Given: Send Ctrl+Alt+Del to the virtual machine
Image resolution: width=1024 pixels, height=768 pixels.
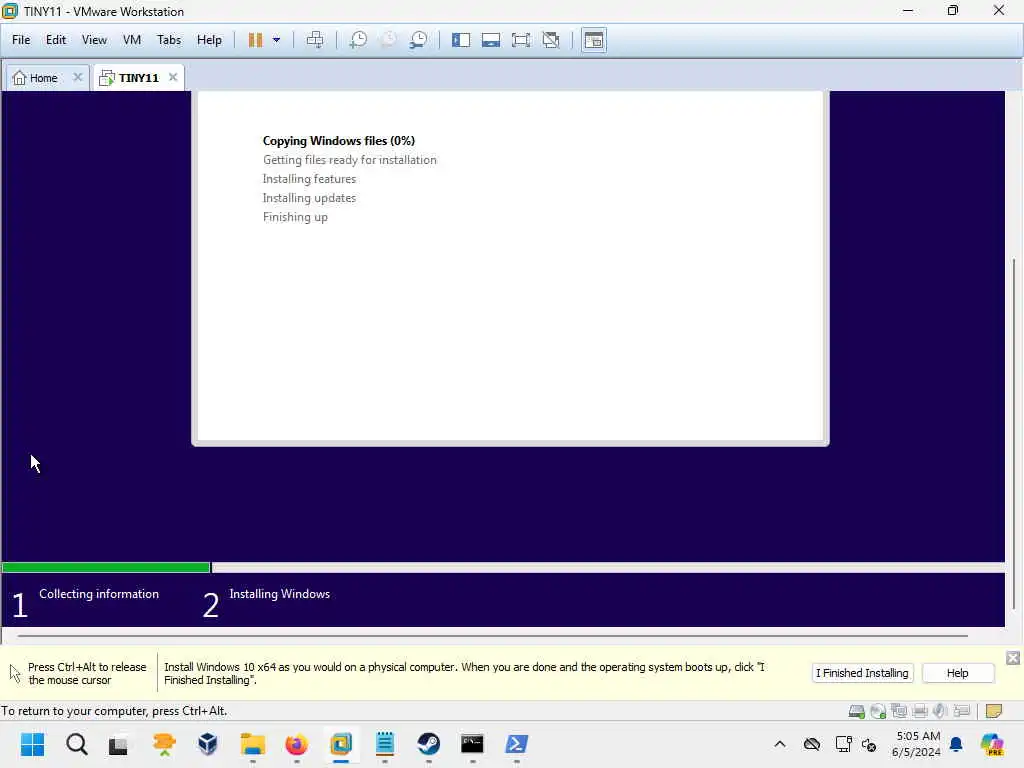Looking at the screenshot, I should click(x=315, y=40).
